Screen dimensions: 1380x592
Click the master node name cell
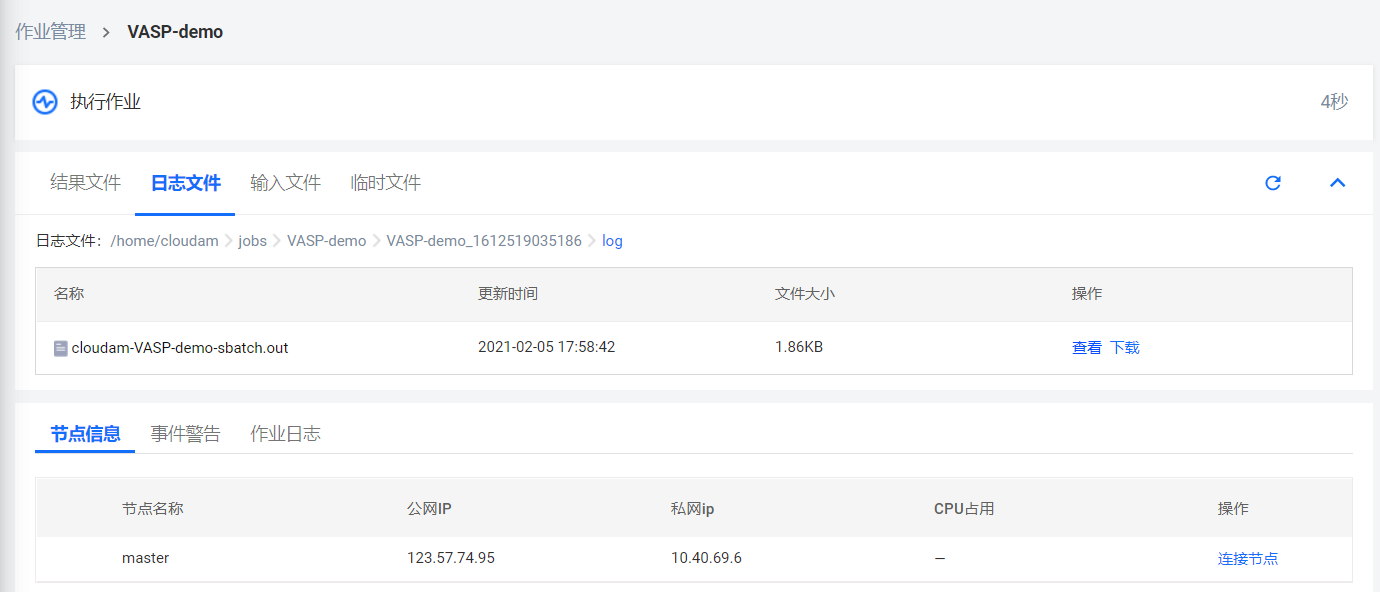click(145, 558)
